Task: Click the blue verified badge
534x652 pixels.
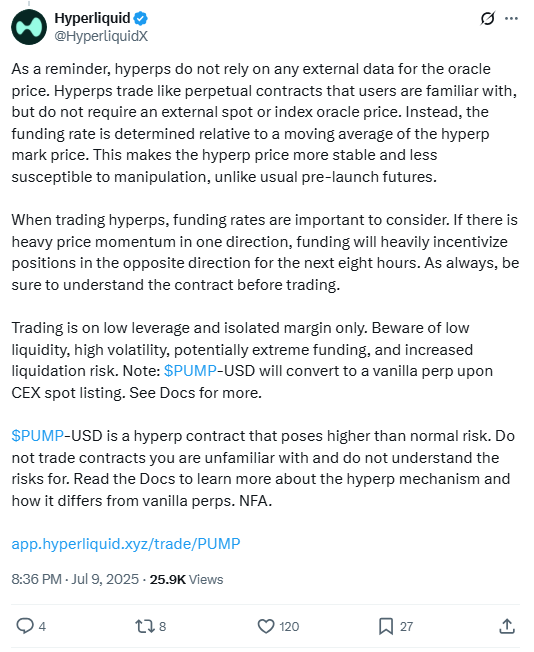Action: [x=141, y=18]
